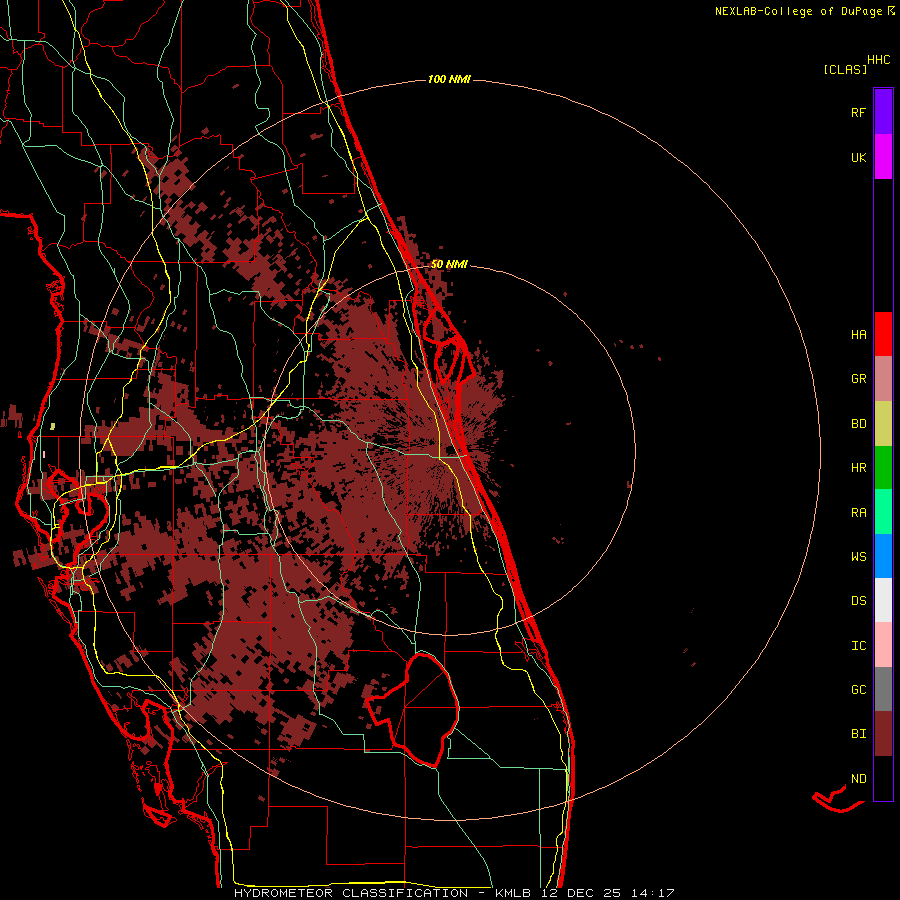Click the RF purple legend swatch
This screenshot has height=900, width=900.
[x=883, y=112]
